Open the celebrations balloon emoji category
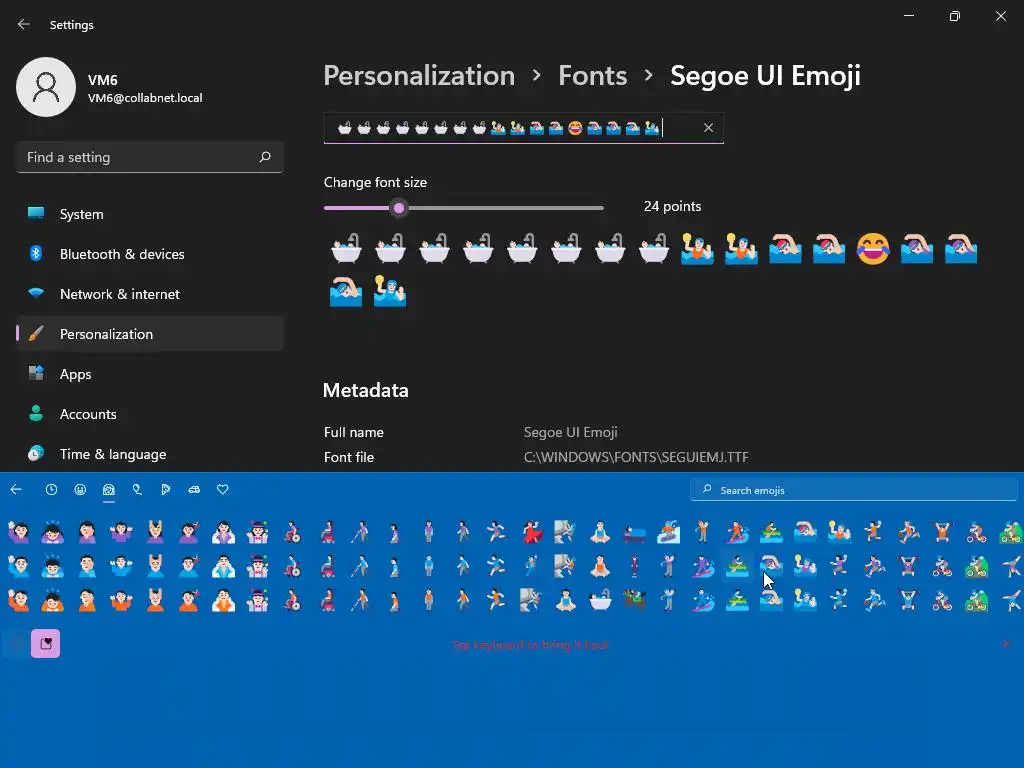Viewport: 1024px width, 768px height. [x=137, y=490]
